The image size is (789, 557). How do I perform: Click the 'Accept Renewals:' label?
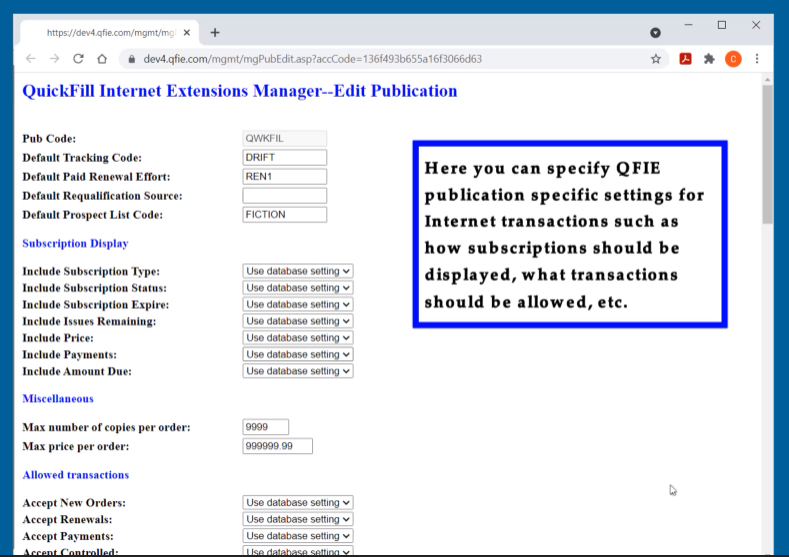click(x=67, y=520)
